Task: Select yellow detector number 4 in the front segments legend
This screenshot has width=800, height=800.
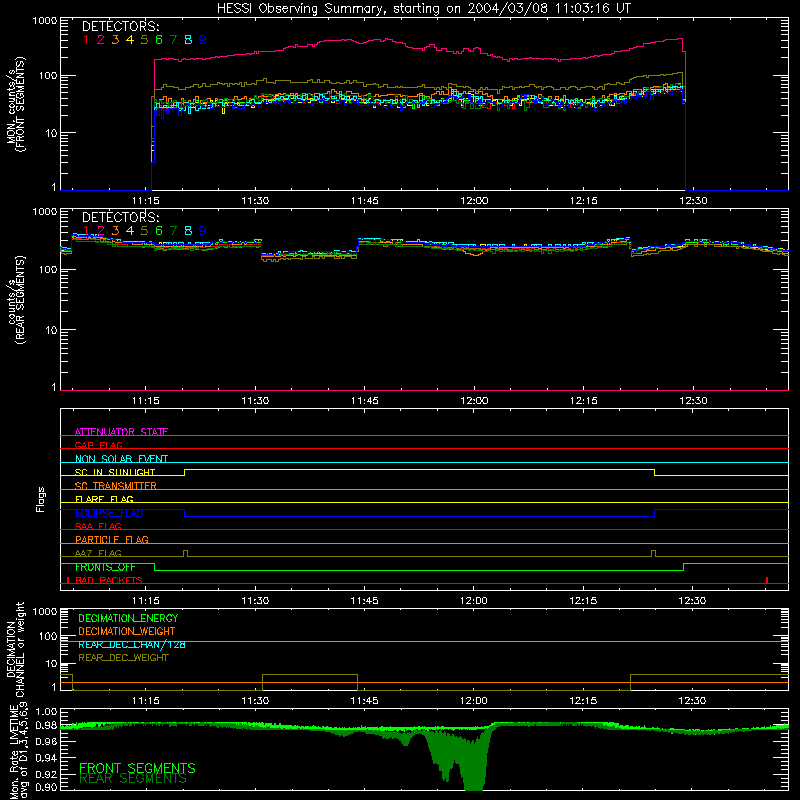Action: coord(130,40)
